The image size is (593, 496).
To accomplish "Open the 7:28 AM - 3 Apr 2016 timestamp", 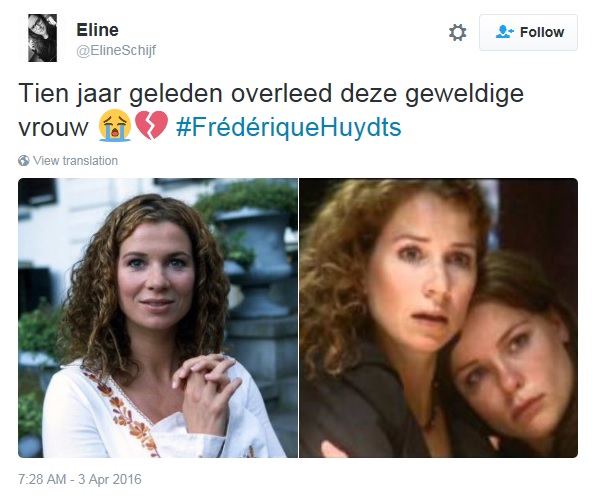I will [x=80, y=479].
